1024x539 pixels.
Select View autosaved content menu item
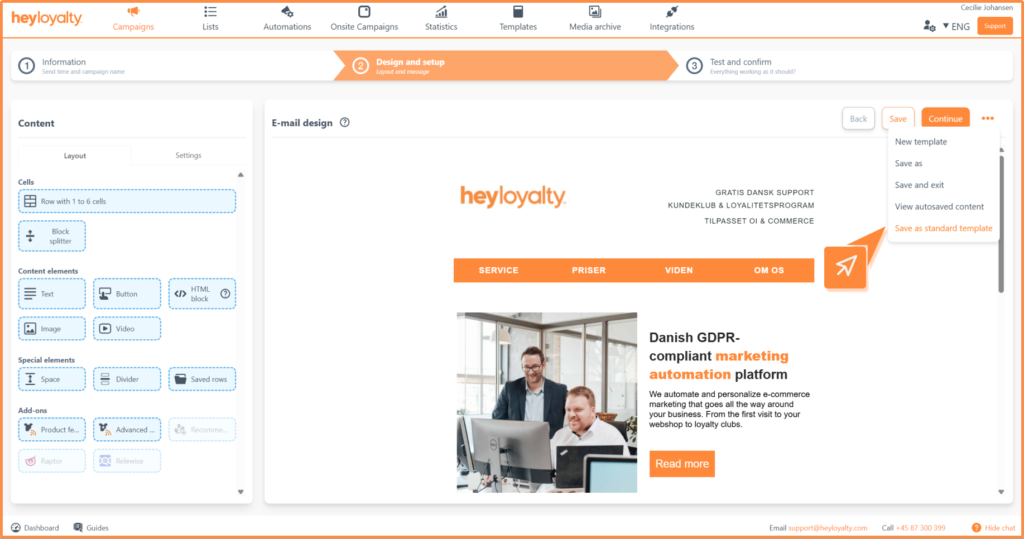(x=939, y=206)
